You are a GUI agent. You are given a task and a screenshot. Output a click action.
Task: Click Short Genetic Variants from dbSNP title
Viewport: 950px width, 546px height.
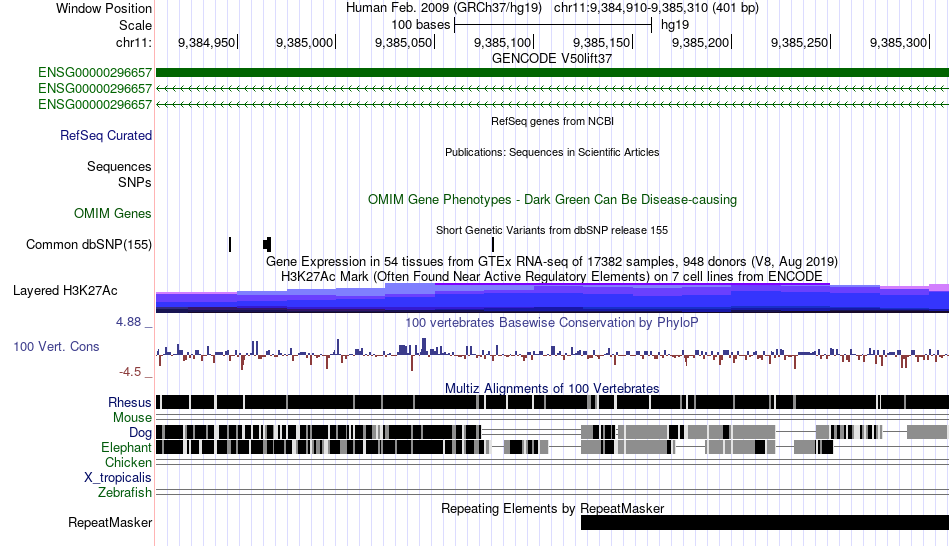(x=552, y=230)
